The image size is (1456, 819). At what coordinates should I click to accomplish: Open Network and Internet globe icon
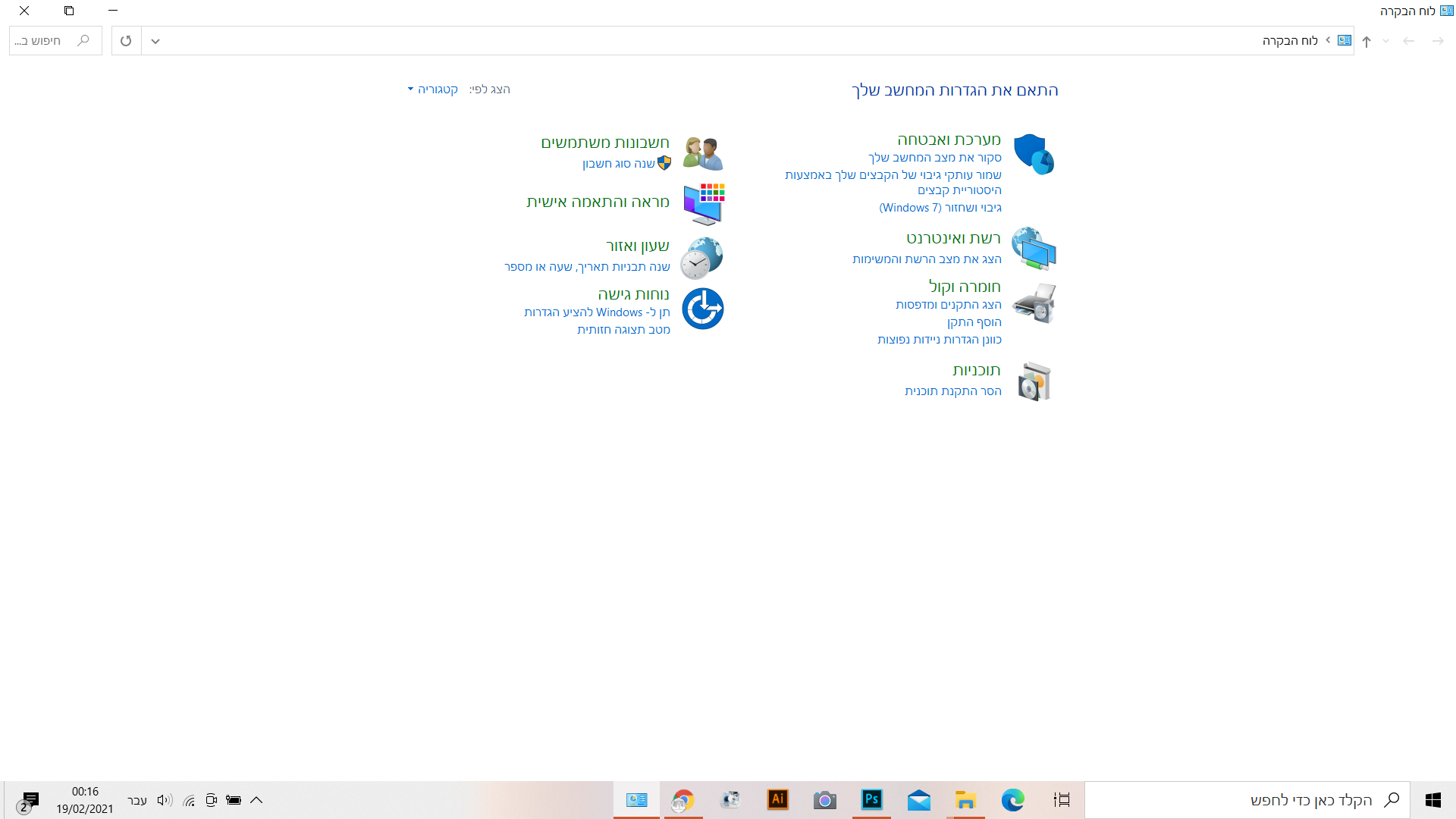coord(1034,248)
